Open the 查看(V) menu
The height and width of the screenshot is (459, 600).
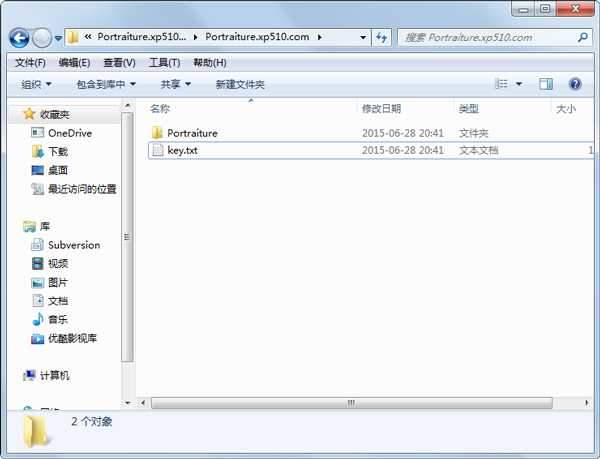119,62
